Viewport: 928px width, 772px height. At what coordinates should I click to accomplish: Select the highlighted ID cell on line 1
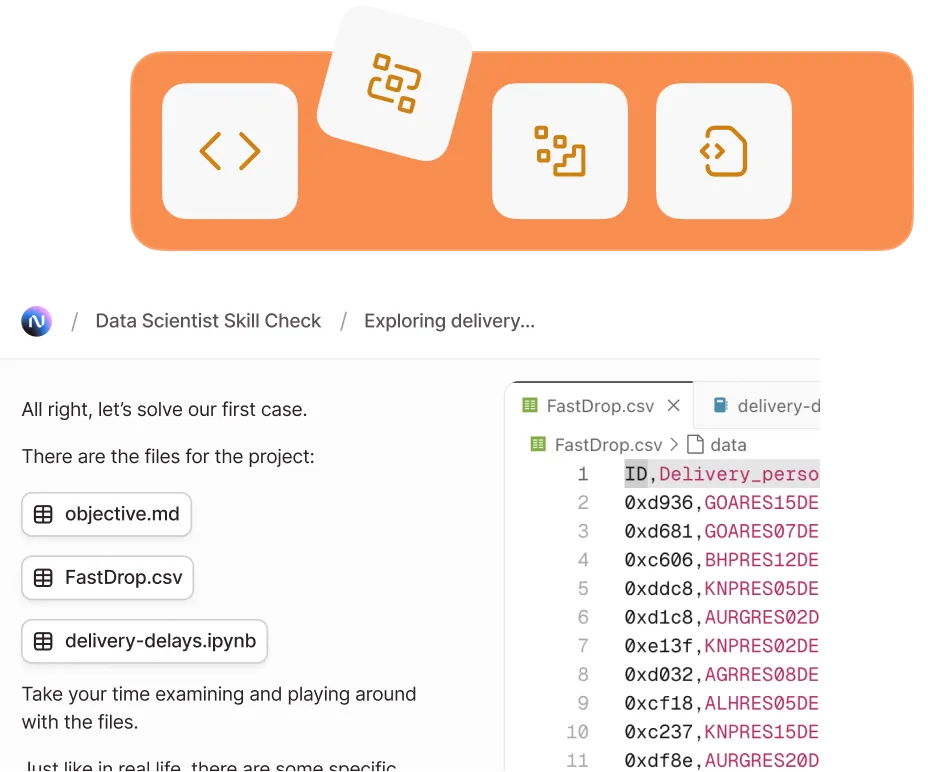(636, 474)
